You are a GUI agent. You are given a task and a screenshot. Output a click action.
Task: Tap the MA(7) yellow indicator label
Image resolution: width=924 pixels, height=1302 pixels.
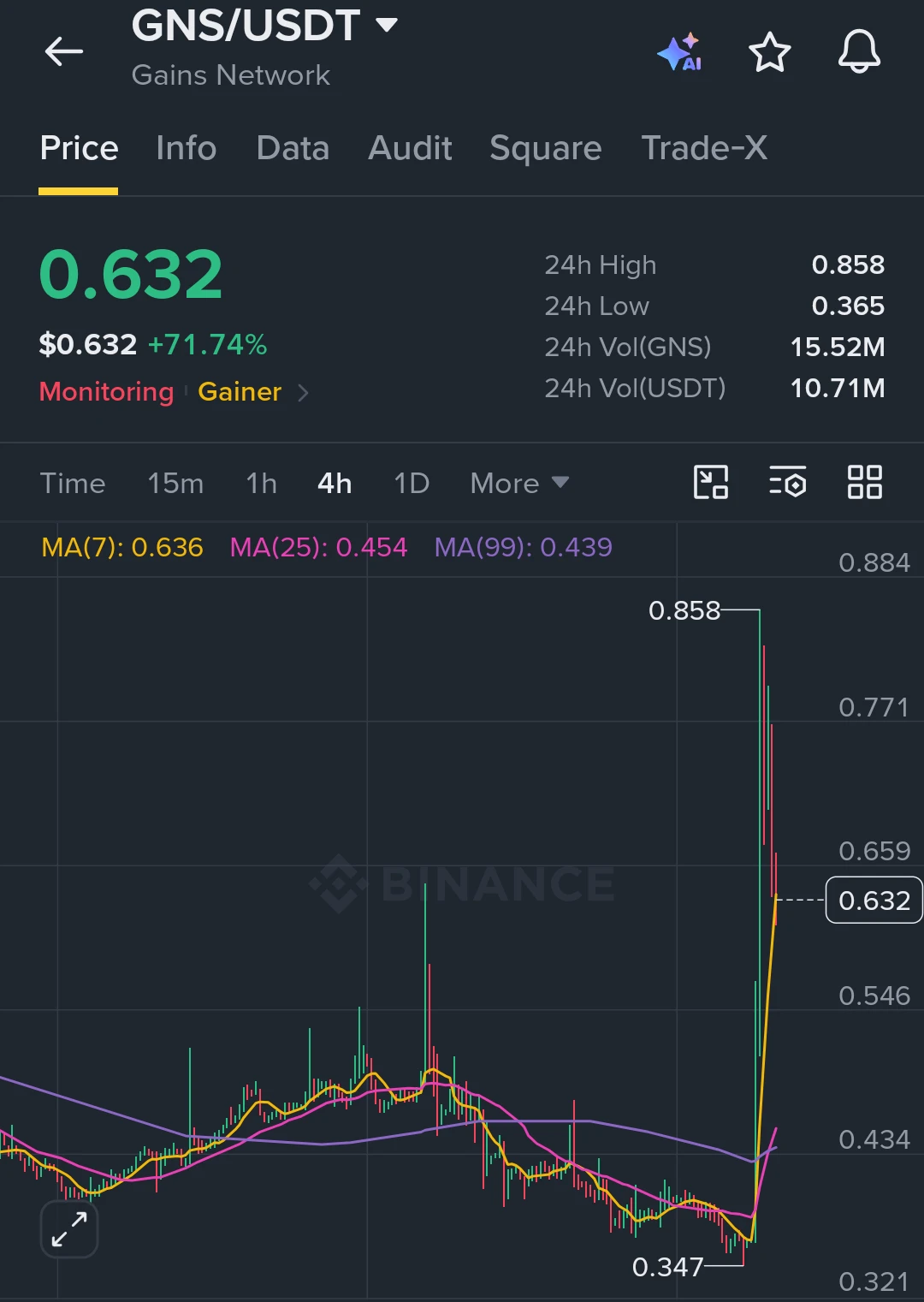pos(122,547)
